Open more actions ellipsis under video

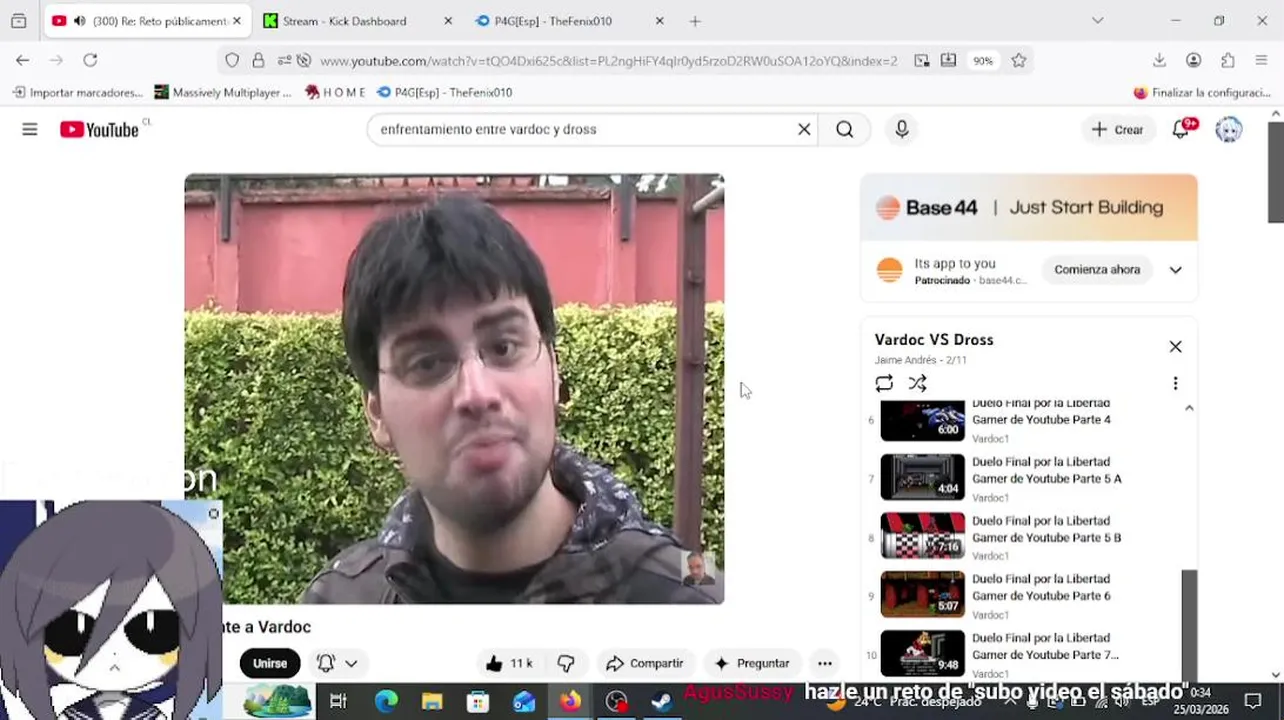pyautogui.click(x=825, y=663)
